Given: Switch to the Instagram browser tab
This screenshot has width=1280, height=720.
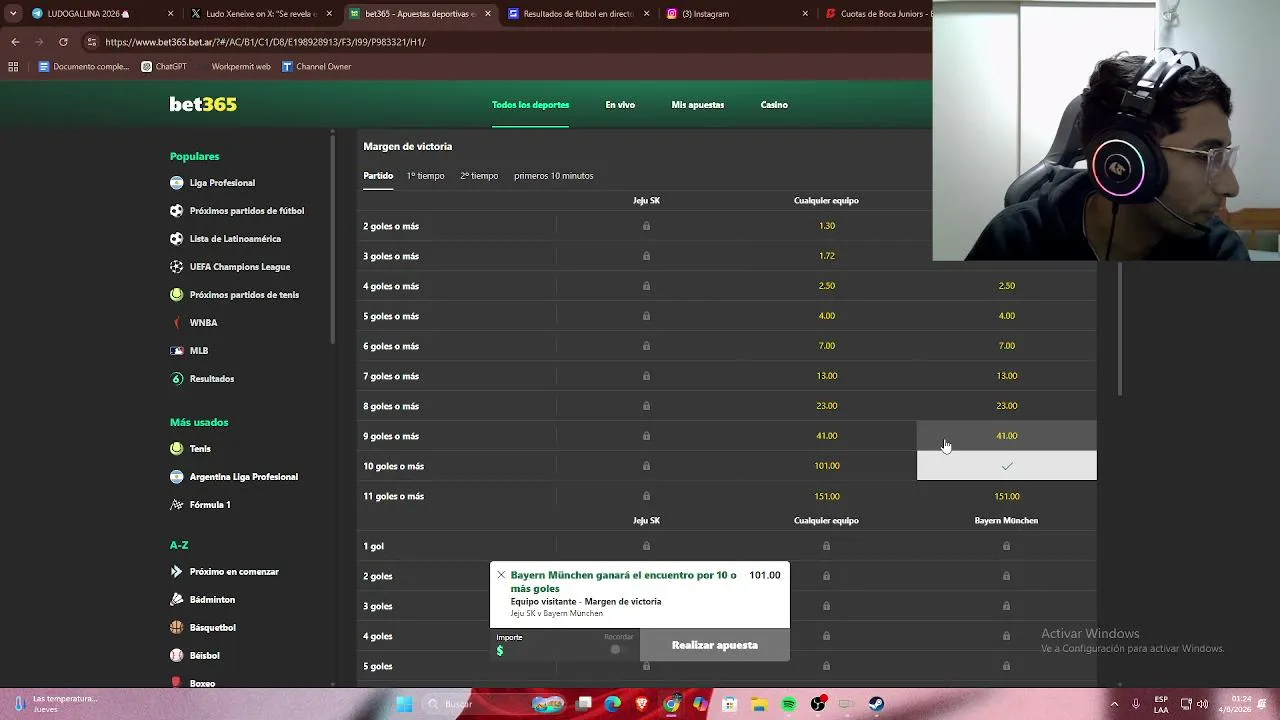Looking at the screenshot, I should pos(736,14).
